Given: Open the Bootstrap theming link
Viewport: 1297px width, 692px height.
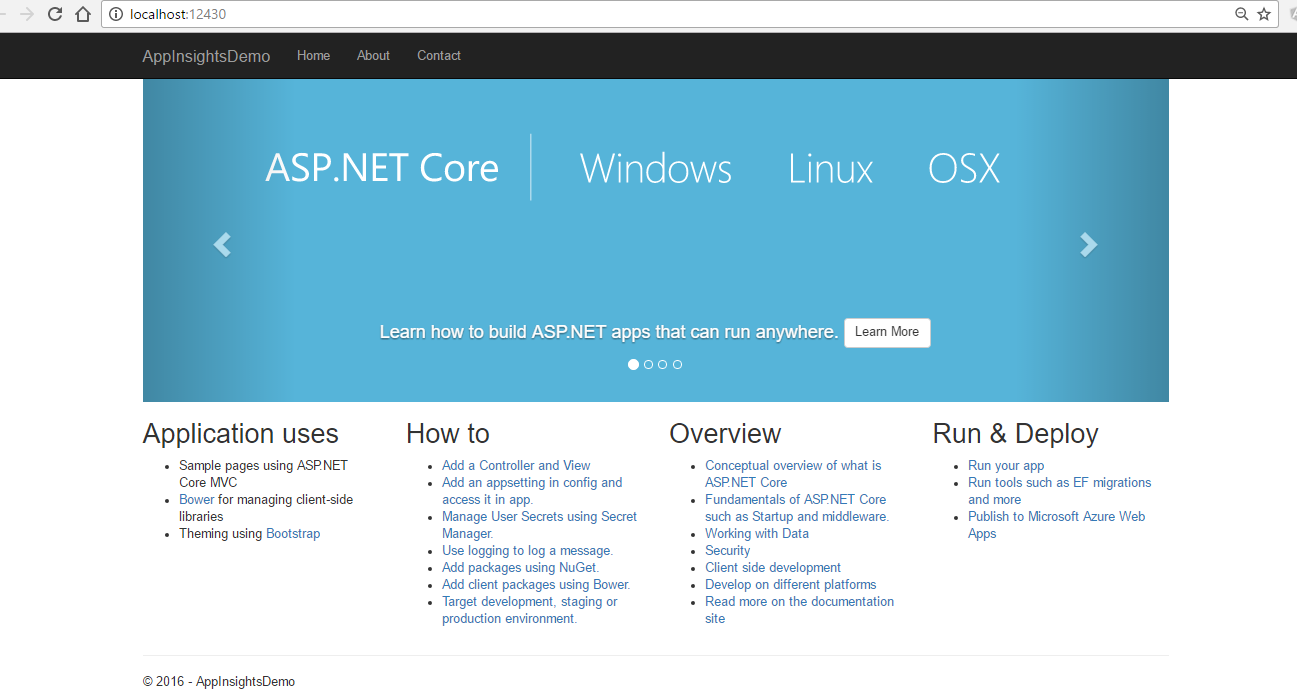Looking at the screenshot, I should (x=293, y=533).
